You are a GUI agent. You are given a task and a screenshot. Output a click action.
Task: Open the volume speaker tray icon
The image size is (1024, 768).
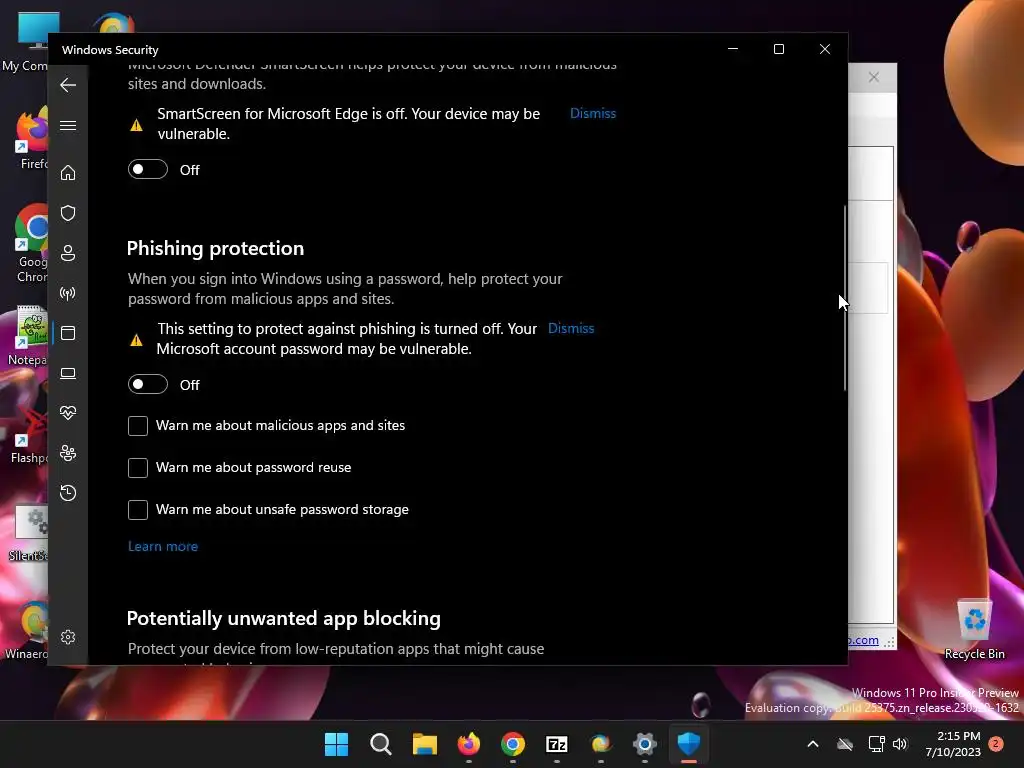(x=900, y=744)
